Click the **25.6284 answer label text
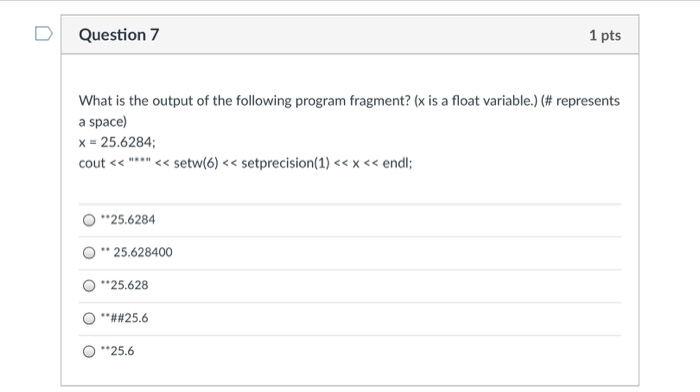 [x=128, y=220]
